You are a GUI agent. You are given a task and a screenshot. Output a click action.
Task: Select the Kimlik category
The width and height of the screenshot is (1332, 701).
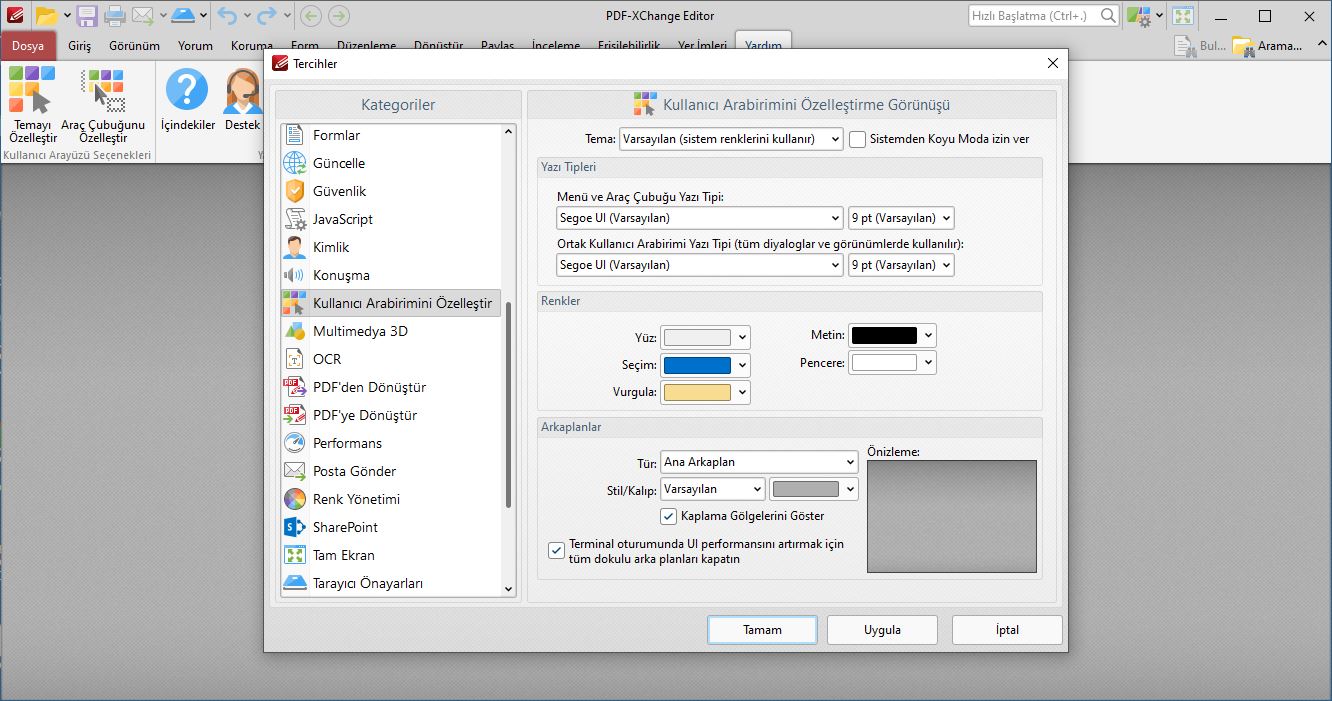pos(391,247)
